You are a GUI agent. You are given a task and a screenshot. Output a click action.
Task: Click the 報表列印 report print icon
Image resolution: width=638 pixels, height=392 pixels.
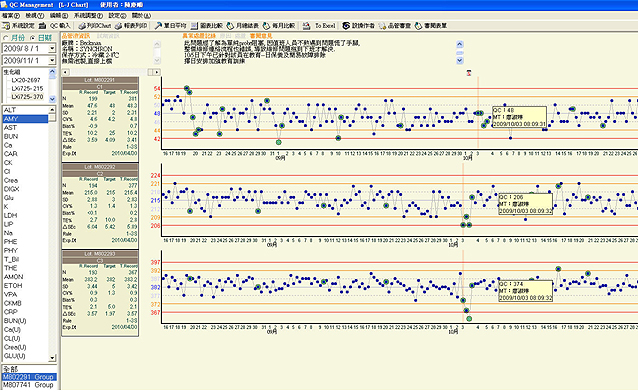pyautogui.click(x=118, y=26)
